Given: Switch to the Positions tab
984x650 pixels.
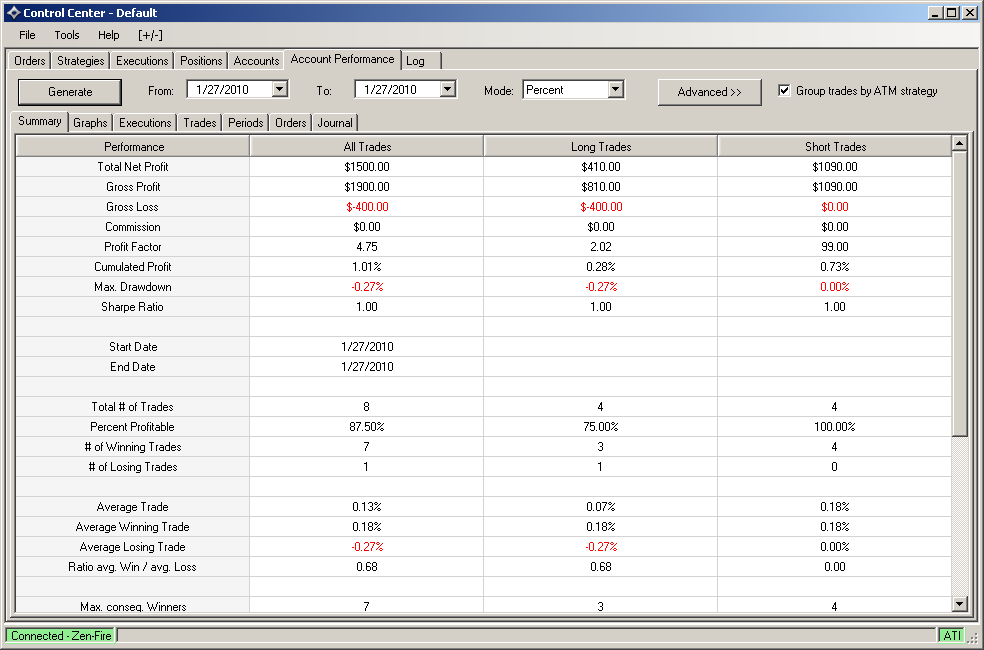Looking at the screenshot, I should tap(201, 61).
